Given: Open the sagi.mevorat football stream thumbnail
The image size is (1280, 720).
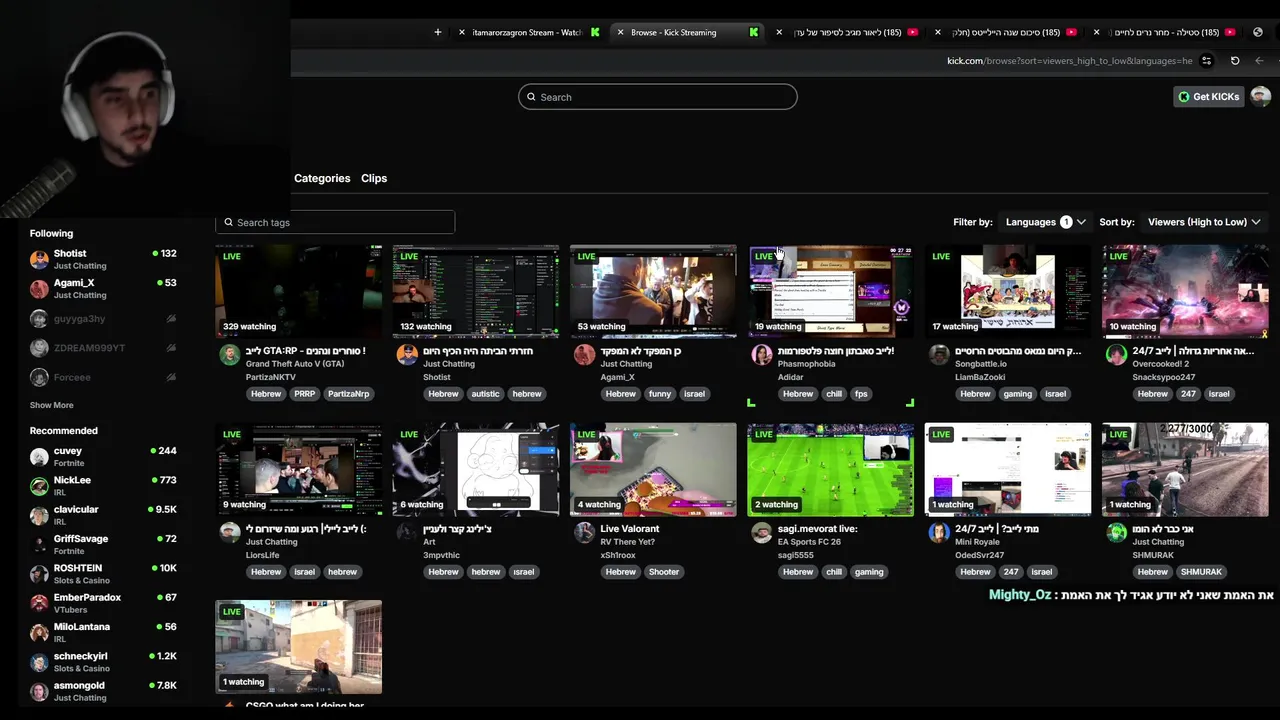Looking at the screenshot, I should [830, 469].
